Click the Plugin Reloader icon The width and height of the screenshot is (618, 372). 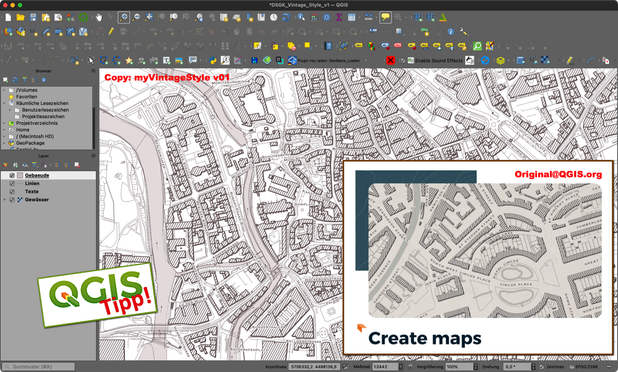[x=292, y=60]
